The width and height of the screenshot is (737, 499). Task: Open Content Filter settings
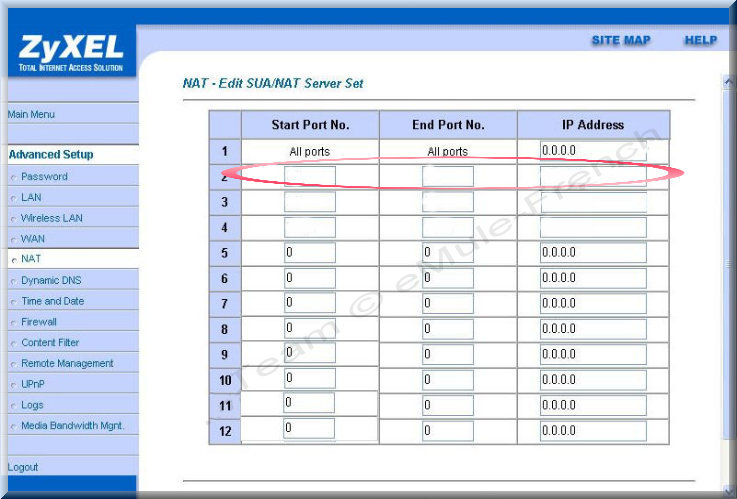click(50, 343)
